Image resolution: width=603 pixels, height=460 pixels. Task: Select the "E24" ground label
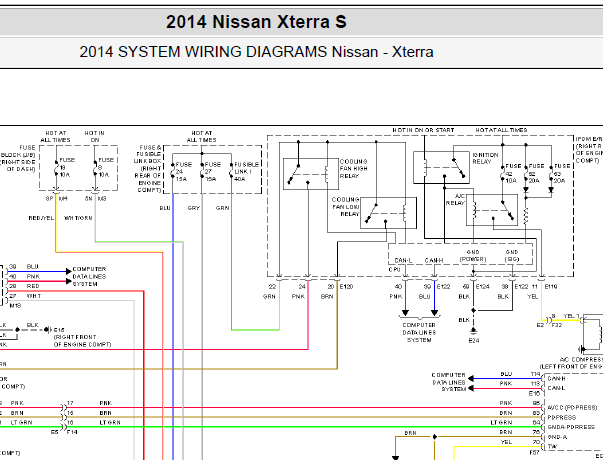[473, 340]
